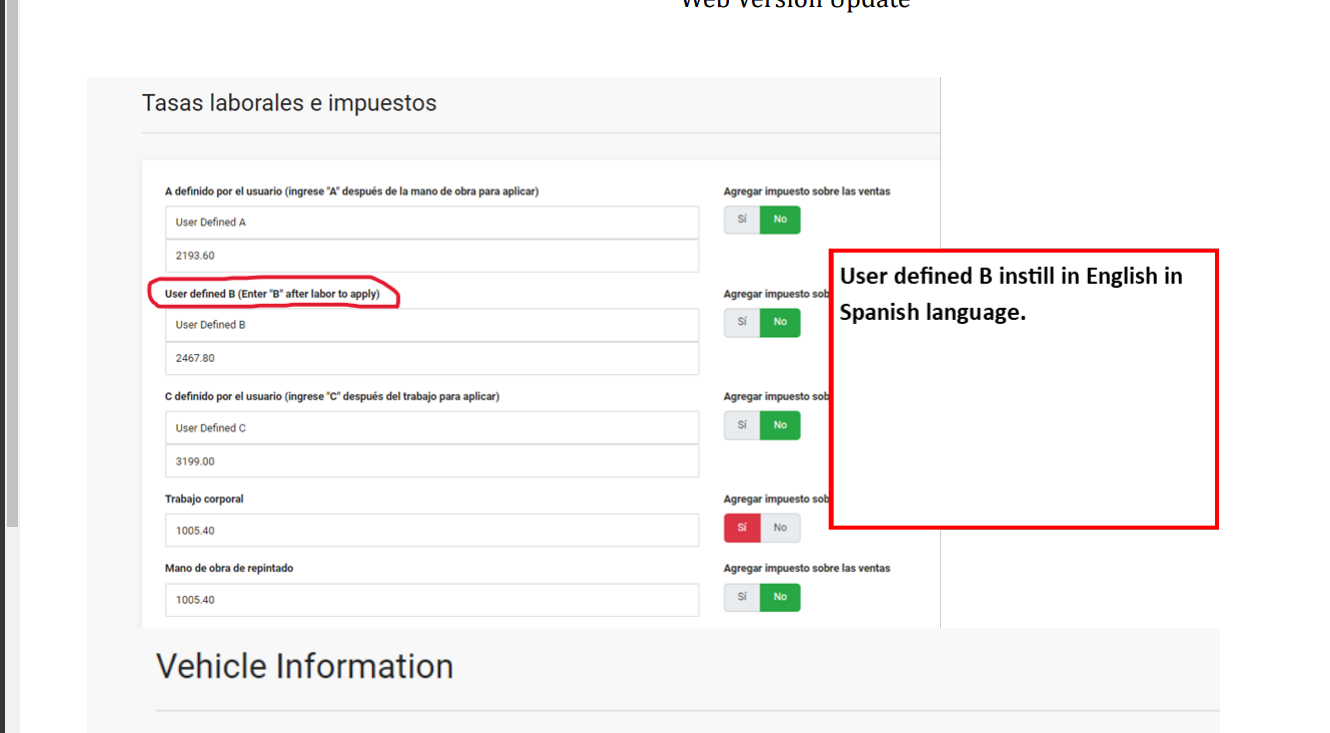Select No for User Defined A sales tax
Viewport: 1330px width, 733px height.
pos(780,219)
